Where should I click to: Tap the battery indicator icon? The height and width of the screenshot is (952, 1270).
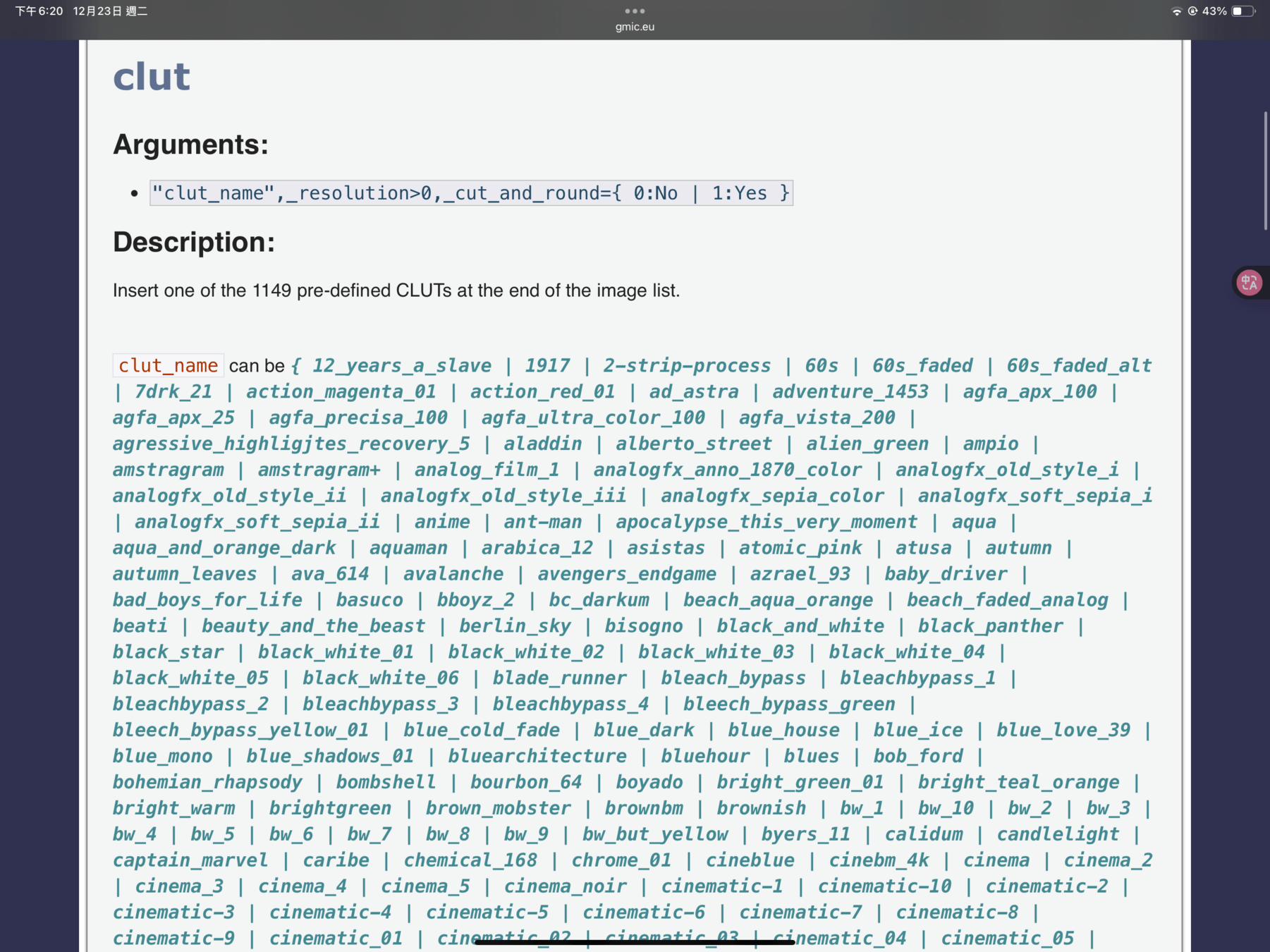click(1244, 11)
